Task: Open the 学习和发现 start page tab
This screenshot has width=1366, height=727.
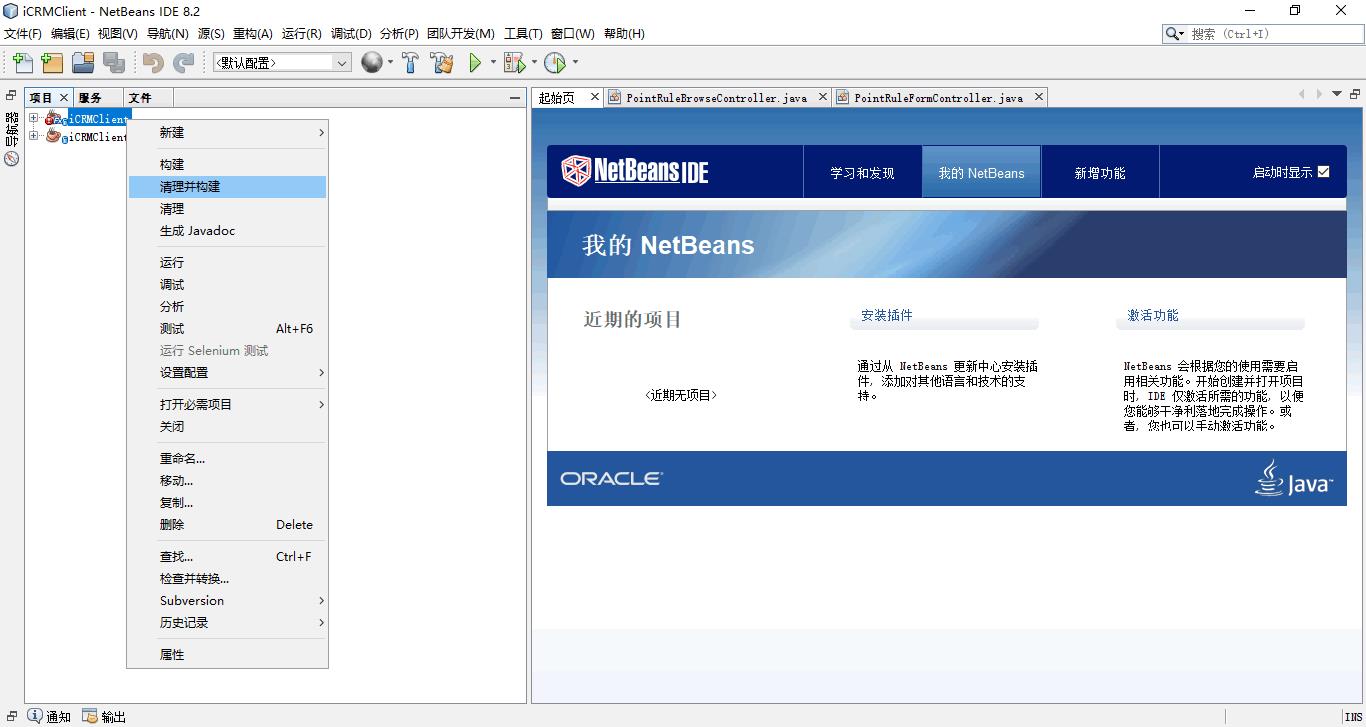Action: pyautogui.click(x=862, y=173)
